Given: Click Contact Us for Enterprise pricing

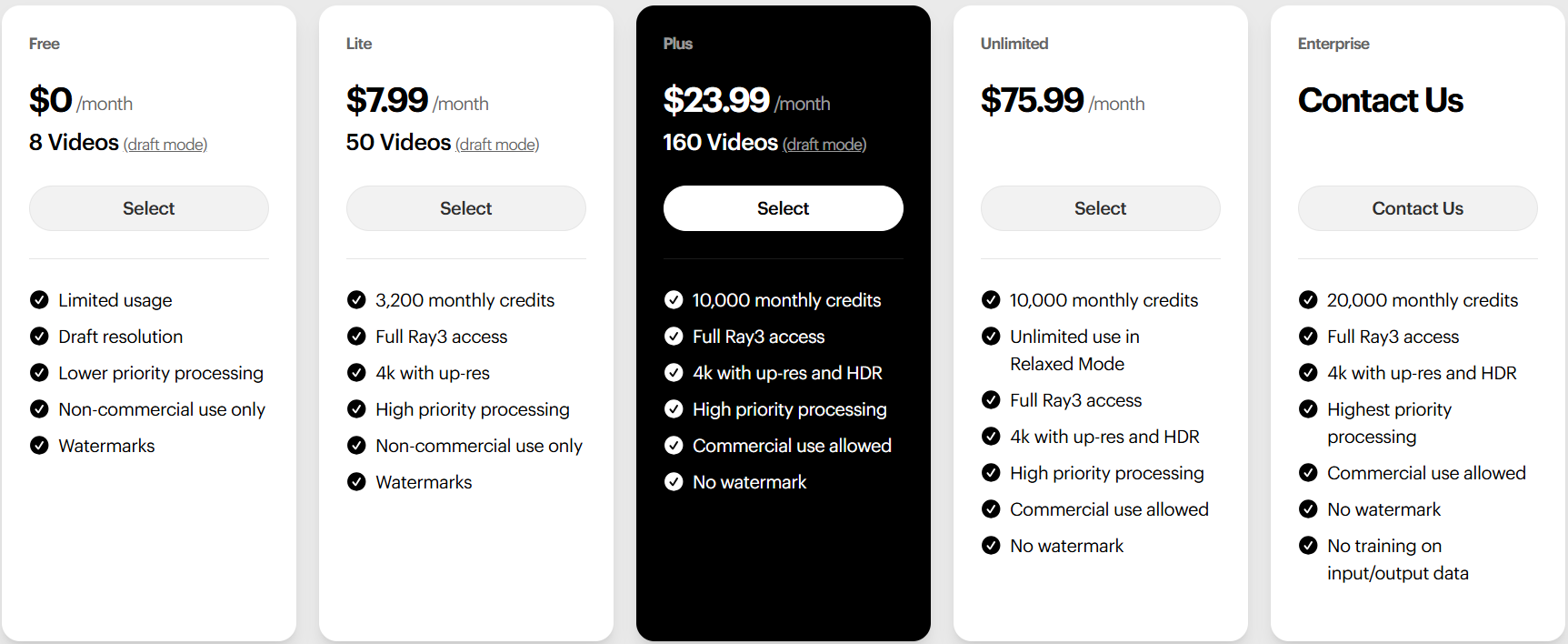Looking at the screenshot, I should click(1417, 207).
